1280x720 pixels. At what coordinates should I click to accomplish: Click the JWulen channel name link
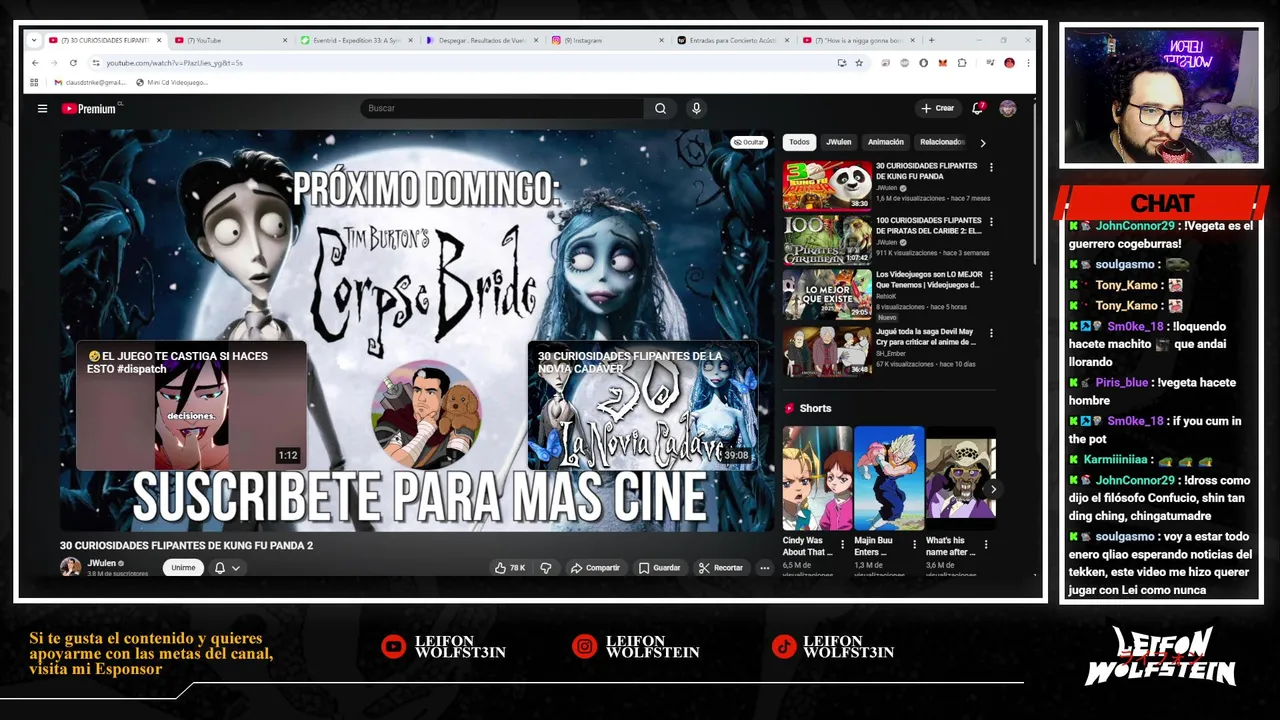pyautogui.click(x=102, y=563)
